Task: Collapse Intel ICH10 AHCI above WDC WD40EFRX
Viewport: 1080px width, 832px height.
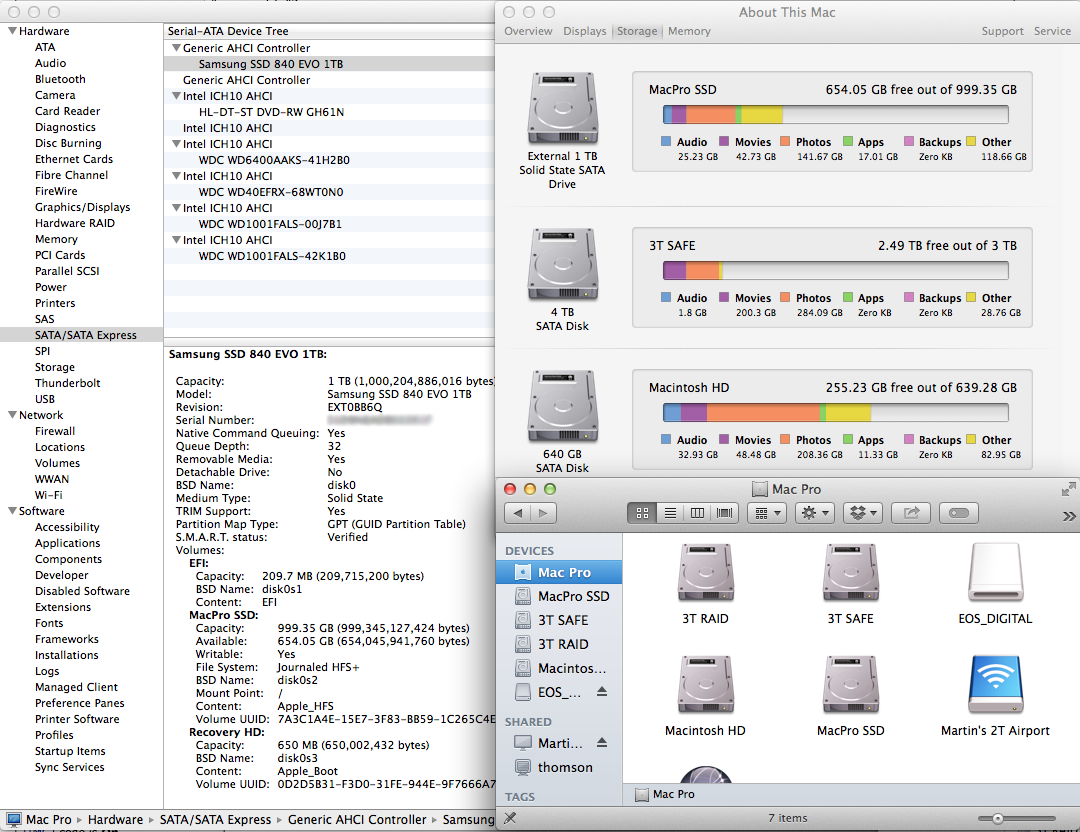Action: [176, 176]
